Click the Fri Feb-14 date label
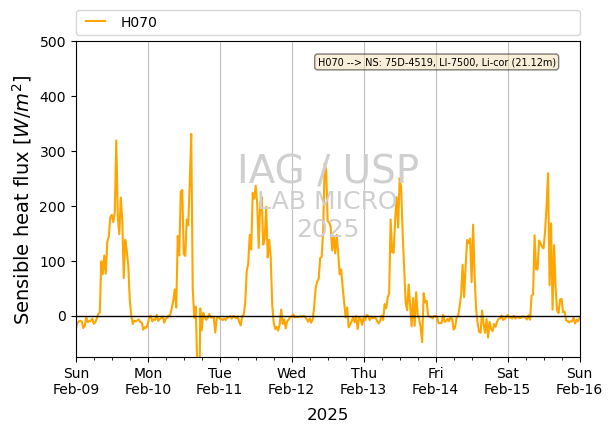This screenshot has height=433, width=613. tap(436, 381)
